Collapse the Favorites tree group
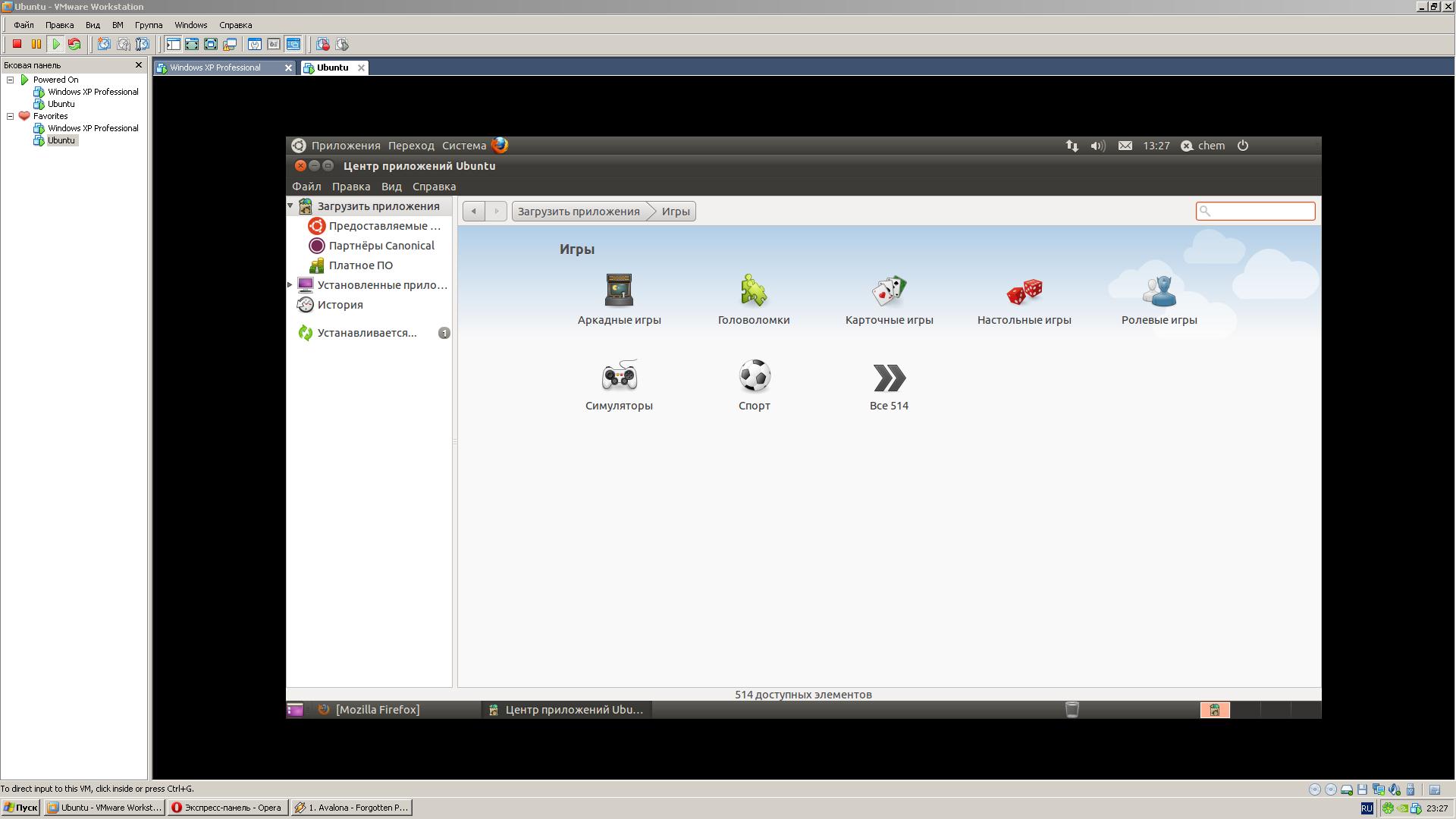Viewport: 1456px width, 819px height. pos(11,116)
